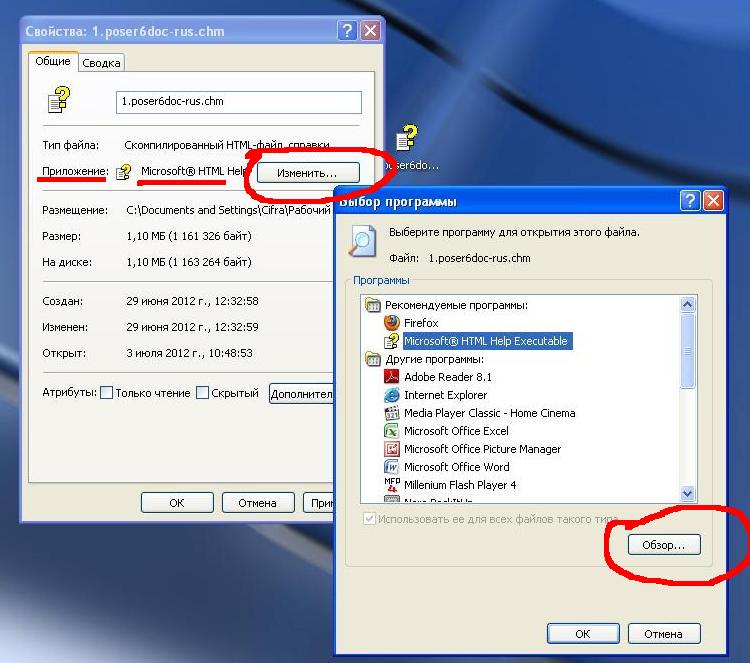The height and width of the screenshot is (663, 750).
Task: Select Microsoft® HTML Help Executable entry
Action: point(487,341)
